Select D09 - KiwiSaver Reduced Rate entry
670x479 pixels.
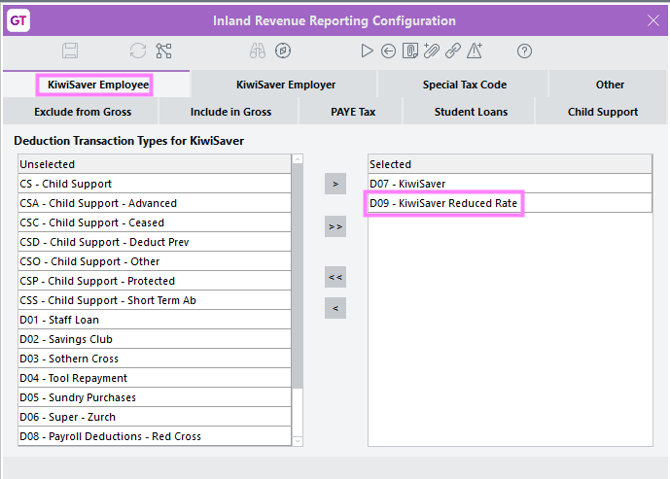click(444, 204)
